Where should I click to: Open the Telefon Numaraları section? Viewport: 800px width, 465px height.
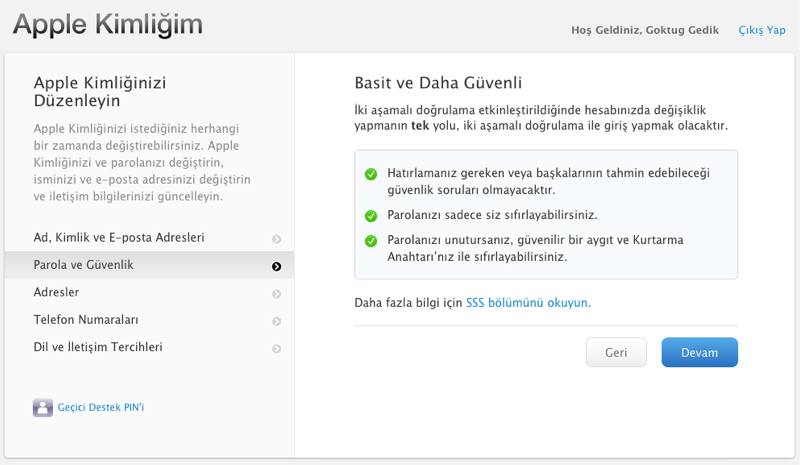click(86, 320)
